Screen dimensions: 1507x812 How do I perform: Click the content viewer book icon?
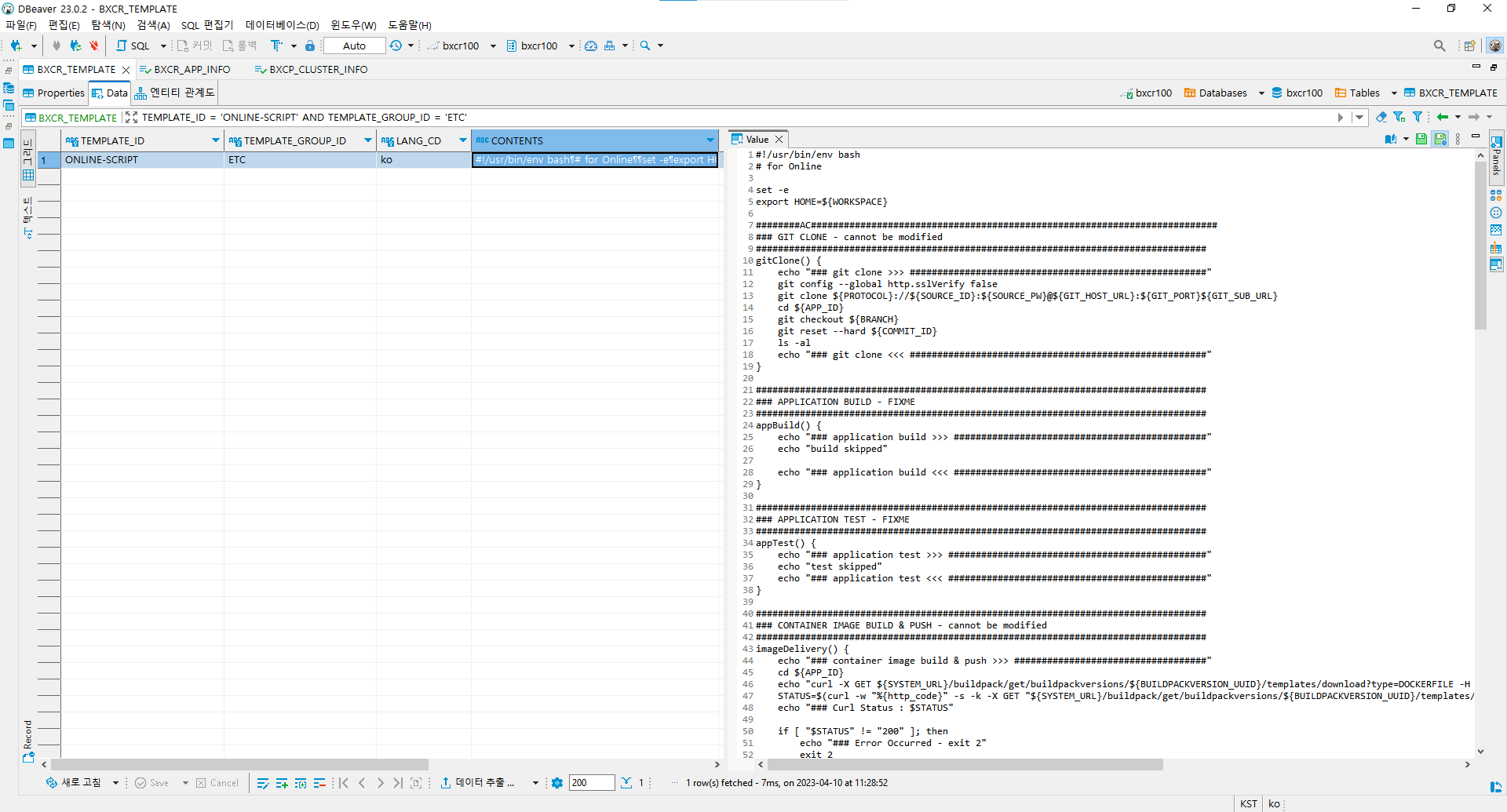coord(1390,139)
